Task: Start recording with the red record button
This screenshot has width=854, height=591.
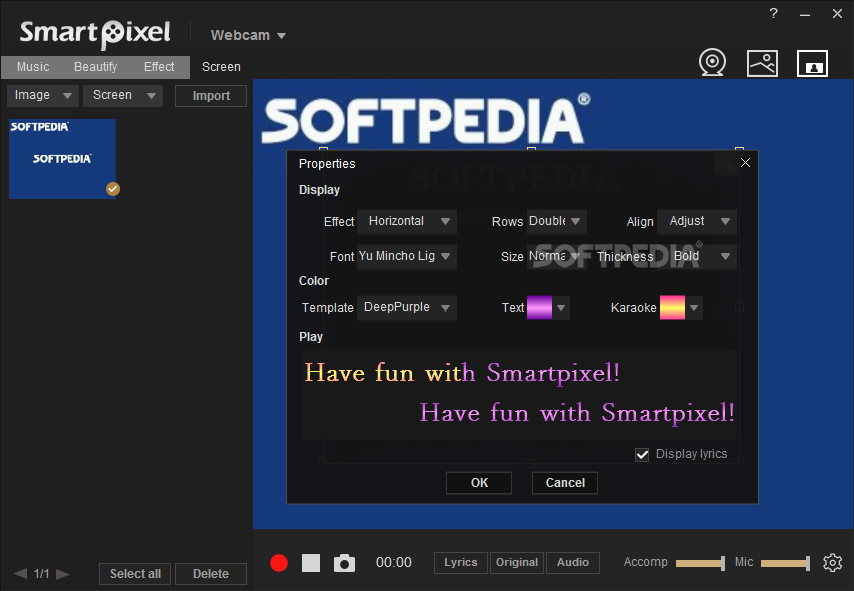Action: click(279, 563)
